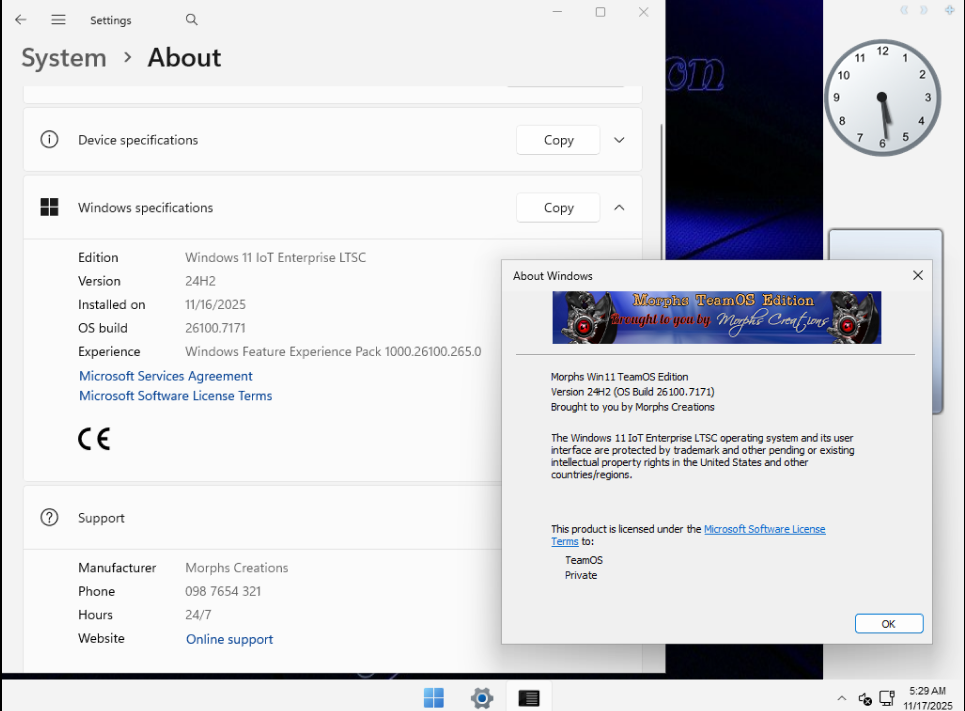Click the network icon in system tray

(887, 698)
